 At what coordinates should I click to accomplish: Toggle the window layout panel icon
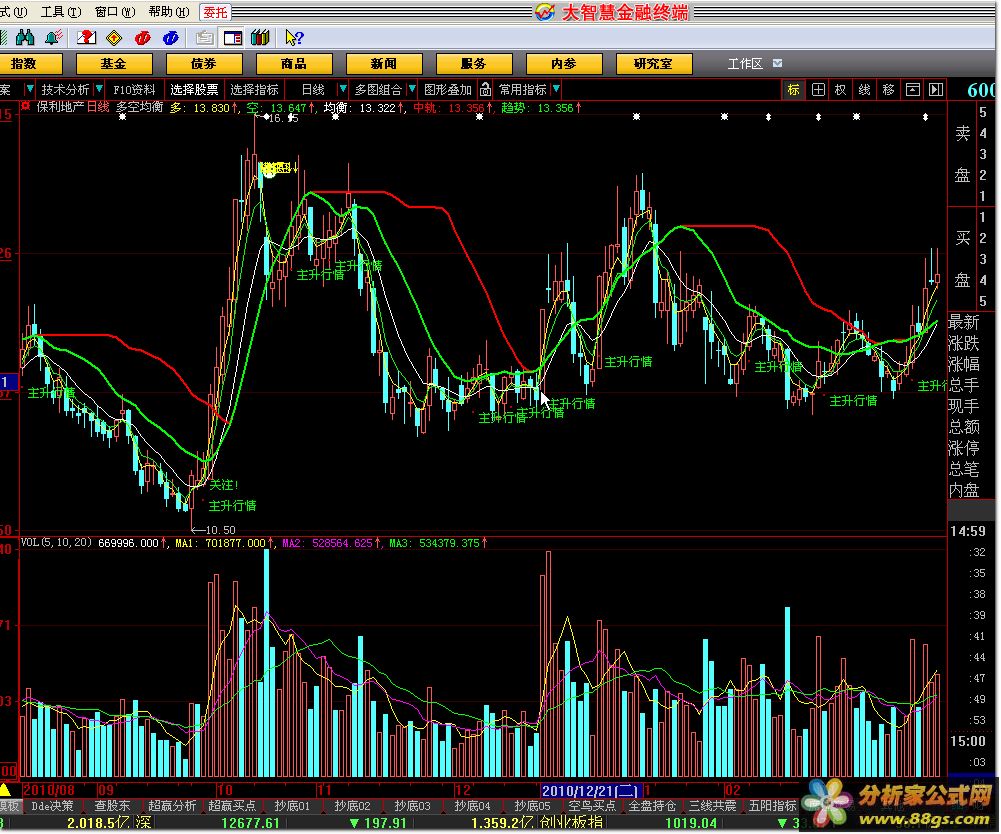pos(232,38)
